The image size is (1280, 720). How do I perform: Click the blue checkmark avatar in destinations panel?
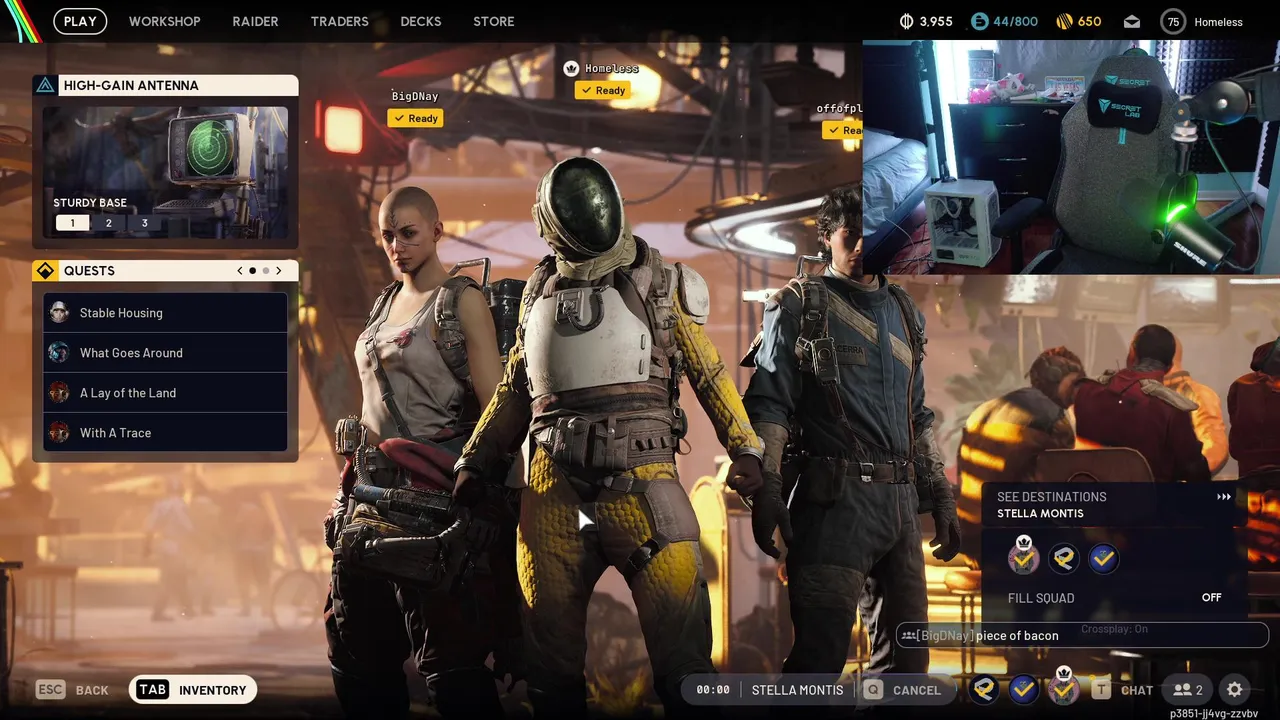pos(1103,559)
